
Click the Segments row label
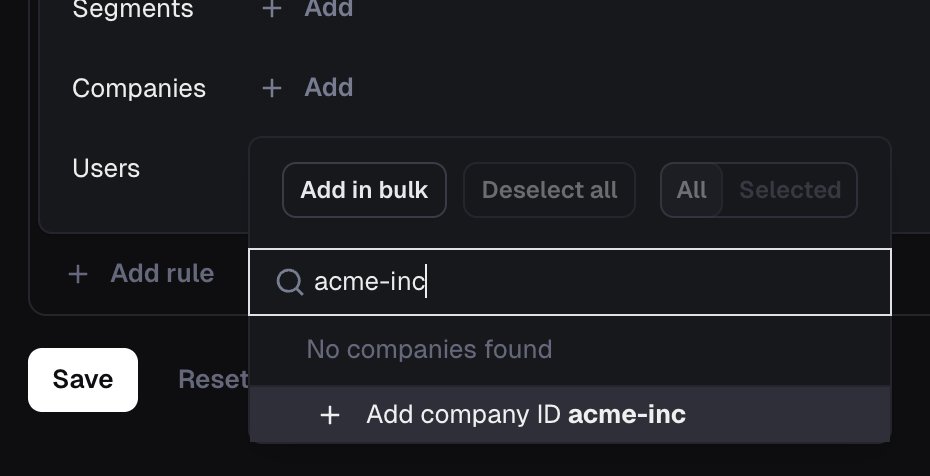coord(133,9)
